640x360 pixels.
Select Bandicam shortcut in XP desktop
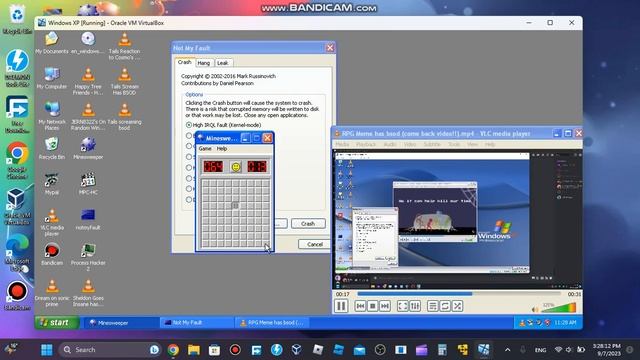[51, 254]
